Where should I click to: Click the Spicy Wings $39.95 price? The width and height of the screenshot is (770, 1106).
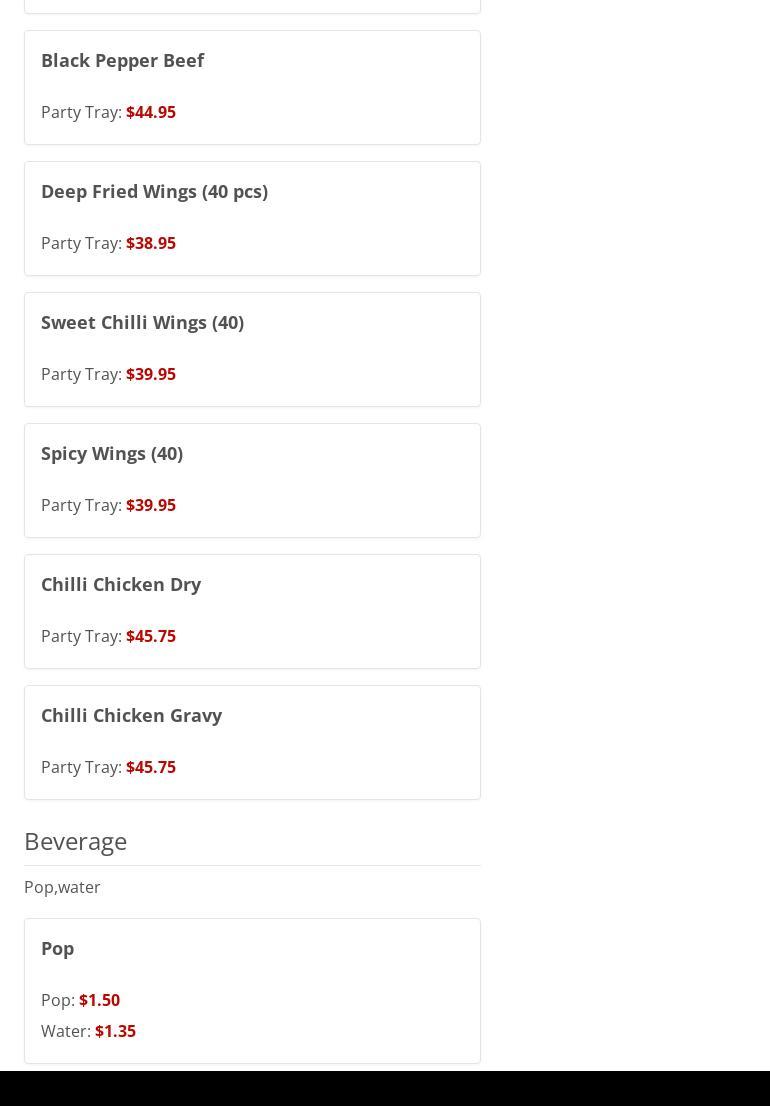151,505
